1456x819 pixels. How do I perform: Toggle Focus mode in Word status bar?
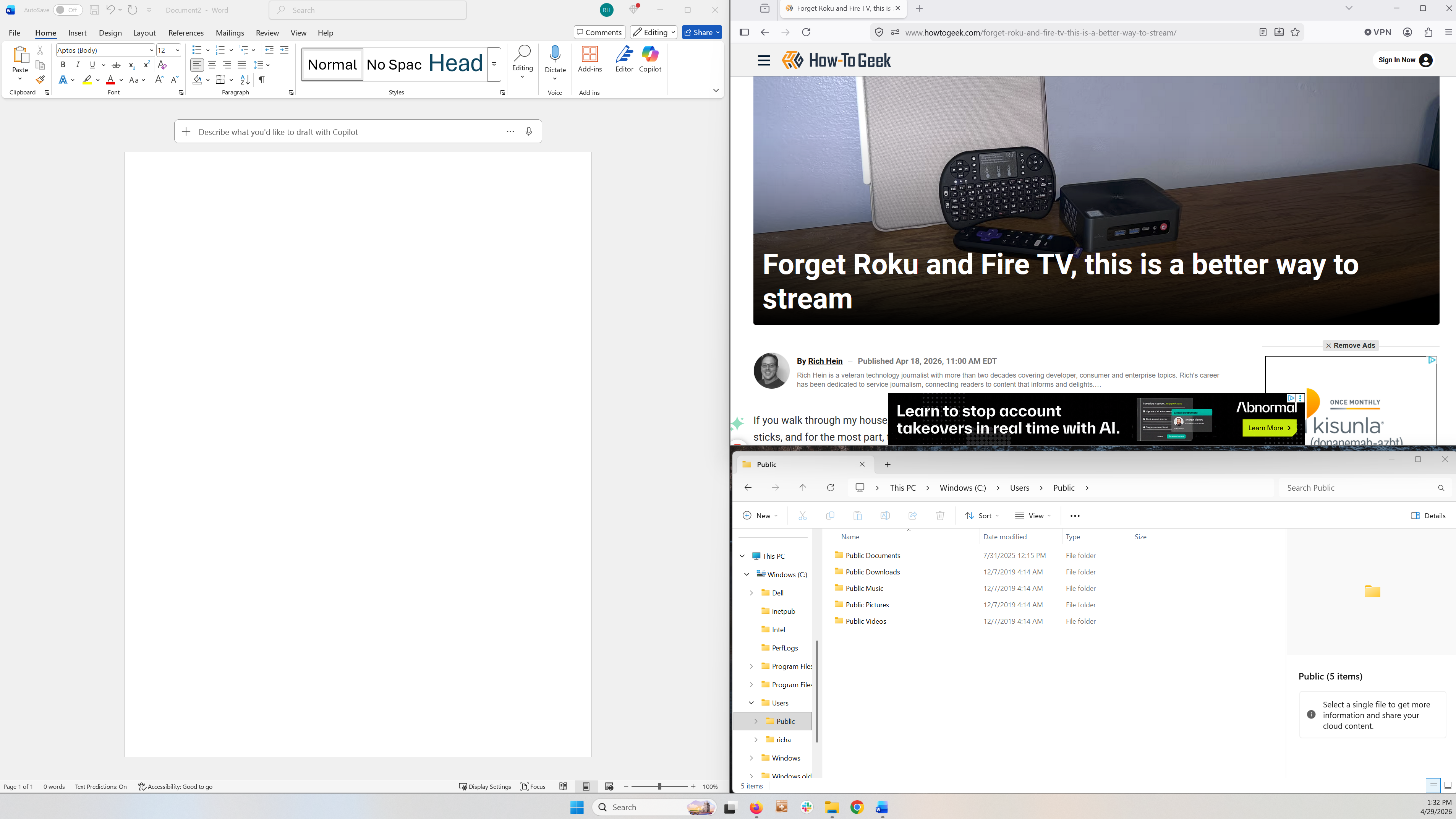tap(533, 786)
